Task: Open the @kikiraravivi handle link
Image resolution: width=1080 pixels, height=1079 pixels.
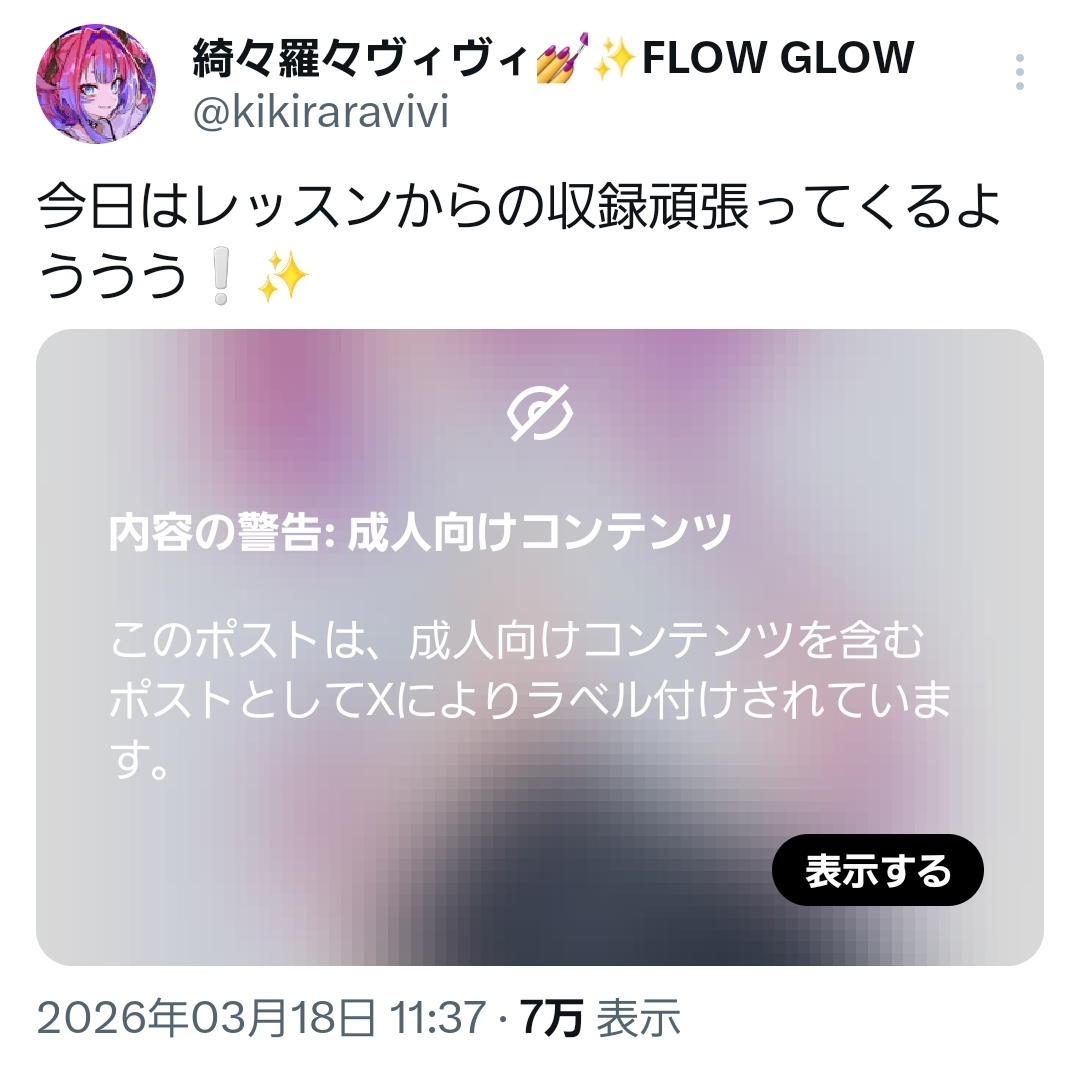Action: [x=320, y=112]
